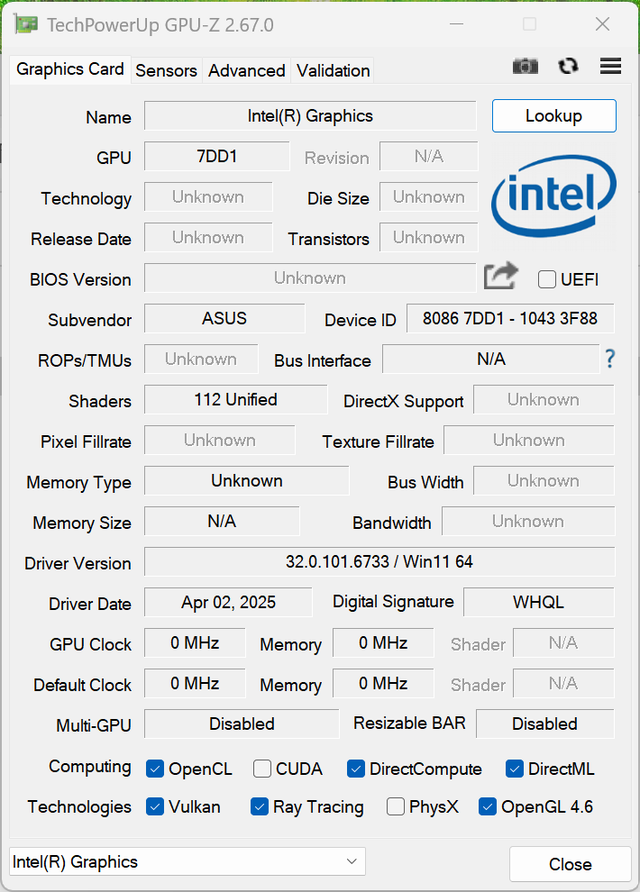This screenshot has height=892, width=640.
Task: Toggle the CUDA checkbox
Action: [x=262, y=769]
